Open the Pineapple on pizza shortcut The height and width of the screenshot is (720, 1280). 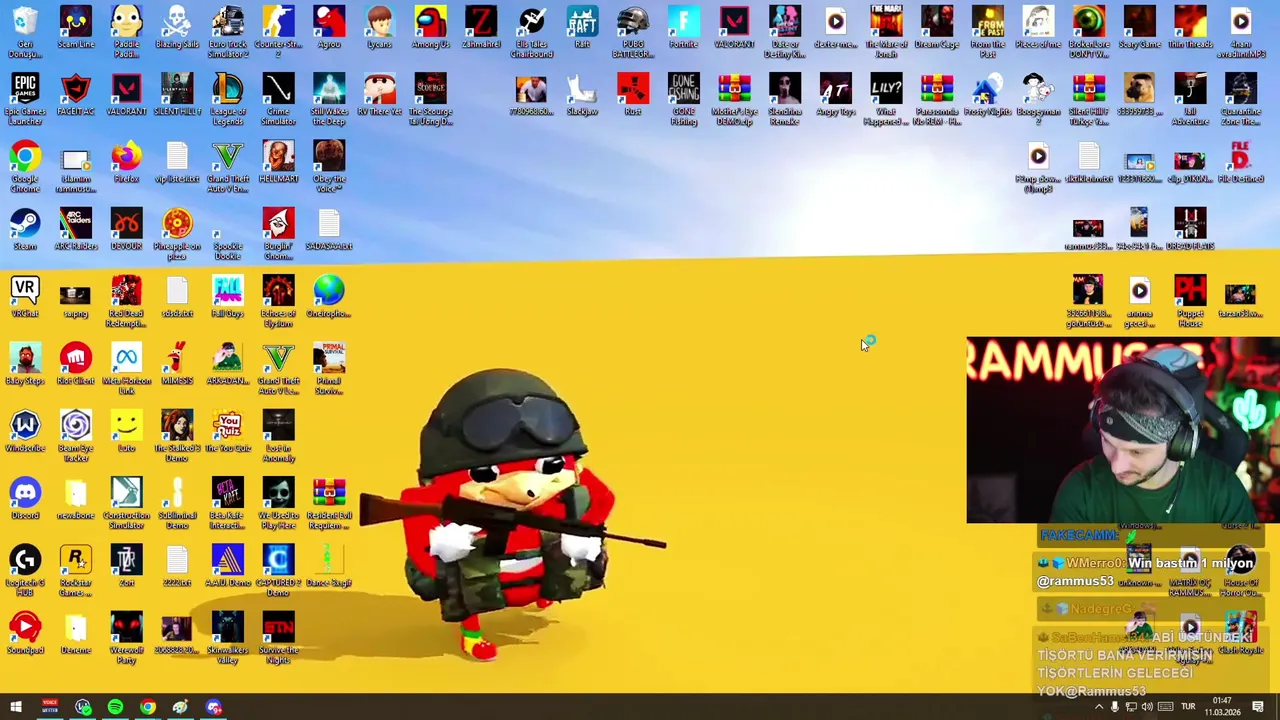177,233
